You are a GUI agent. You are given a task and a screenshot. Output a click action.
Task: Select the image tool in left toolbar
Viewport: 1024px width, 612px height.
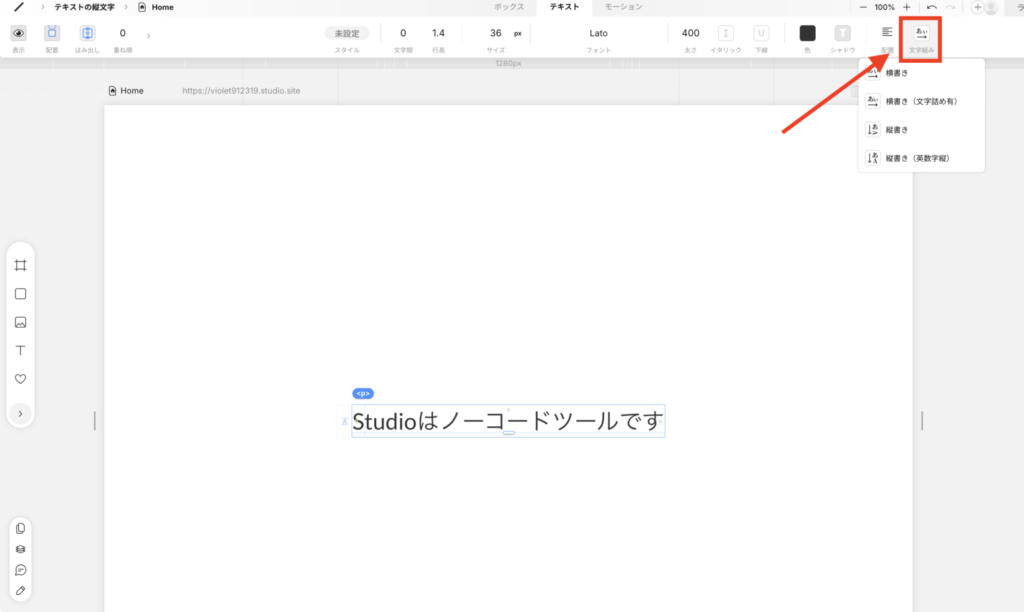pyautogui.click(x=20, y=322)
